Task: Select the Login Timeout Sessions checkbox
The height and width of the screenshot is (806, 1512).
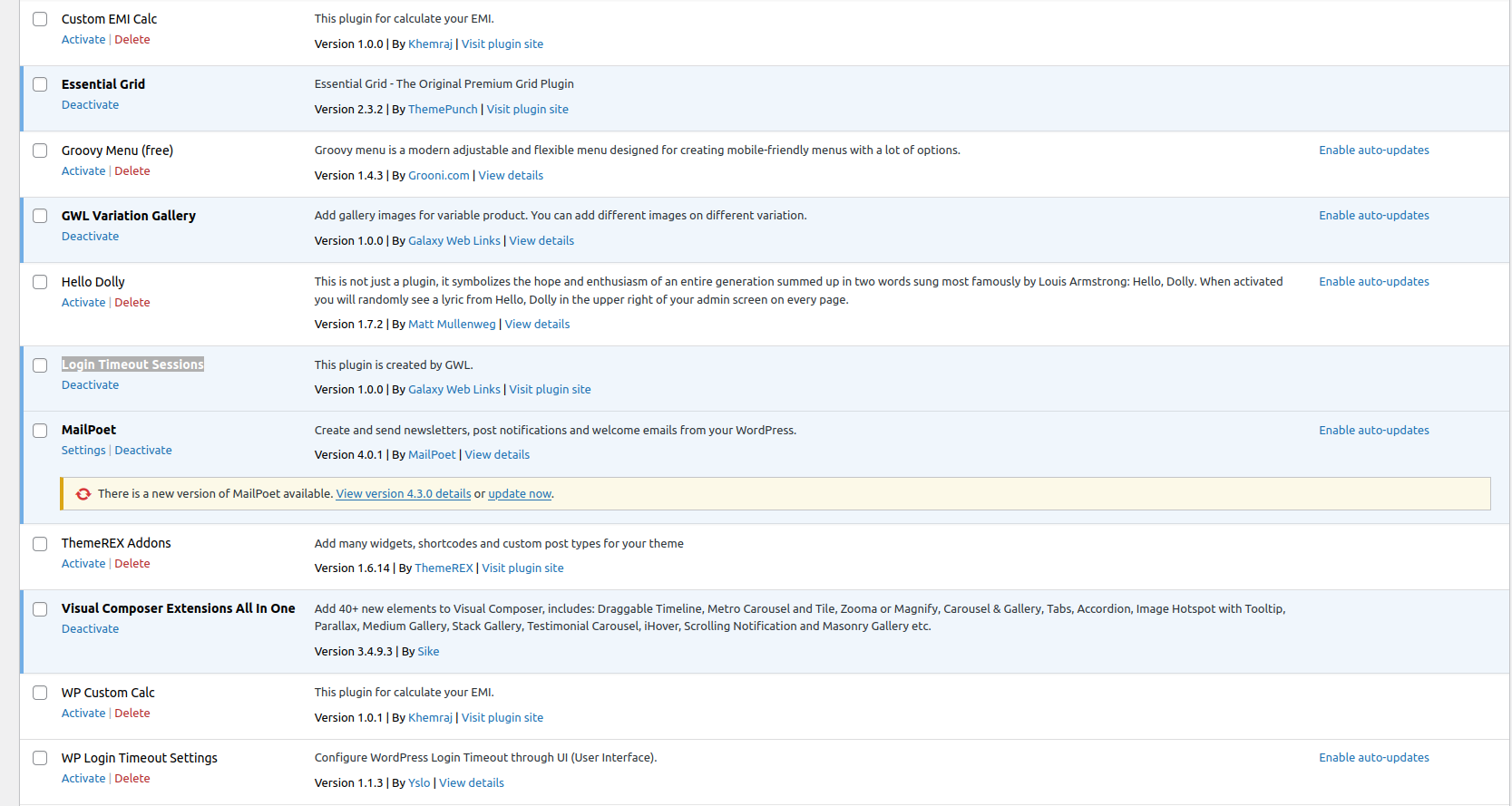Action: pos(40,365)
